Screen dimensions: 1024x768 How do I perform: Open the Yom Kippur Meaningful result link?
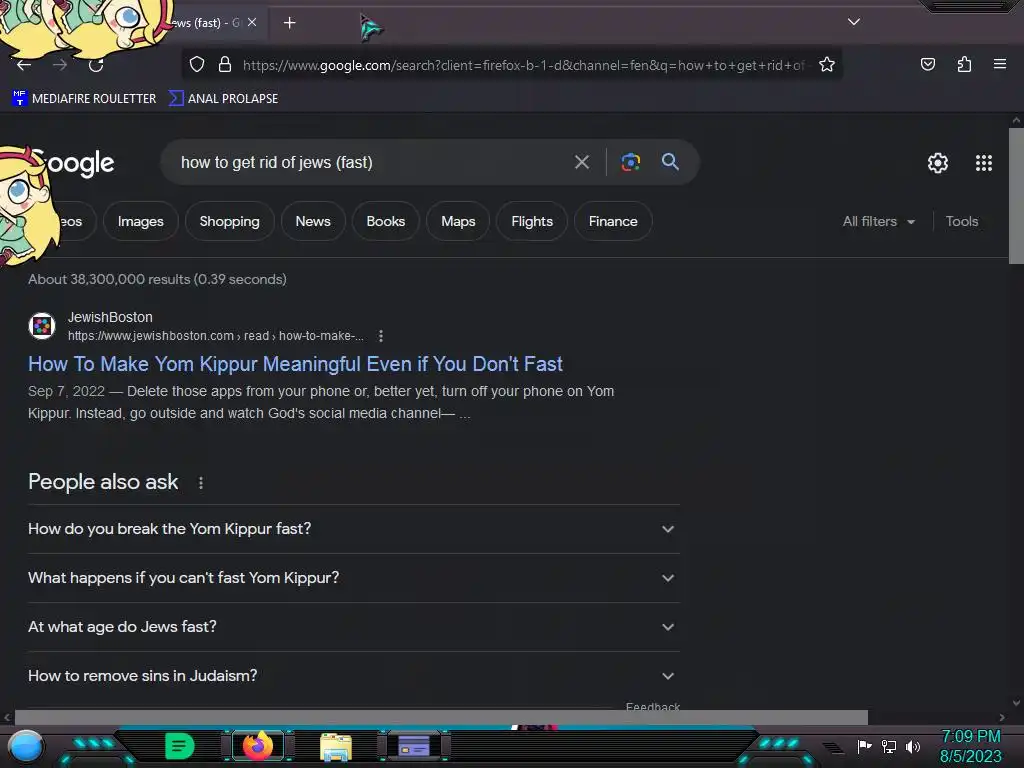(295, 364)
